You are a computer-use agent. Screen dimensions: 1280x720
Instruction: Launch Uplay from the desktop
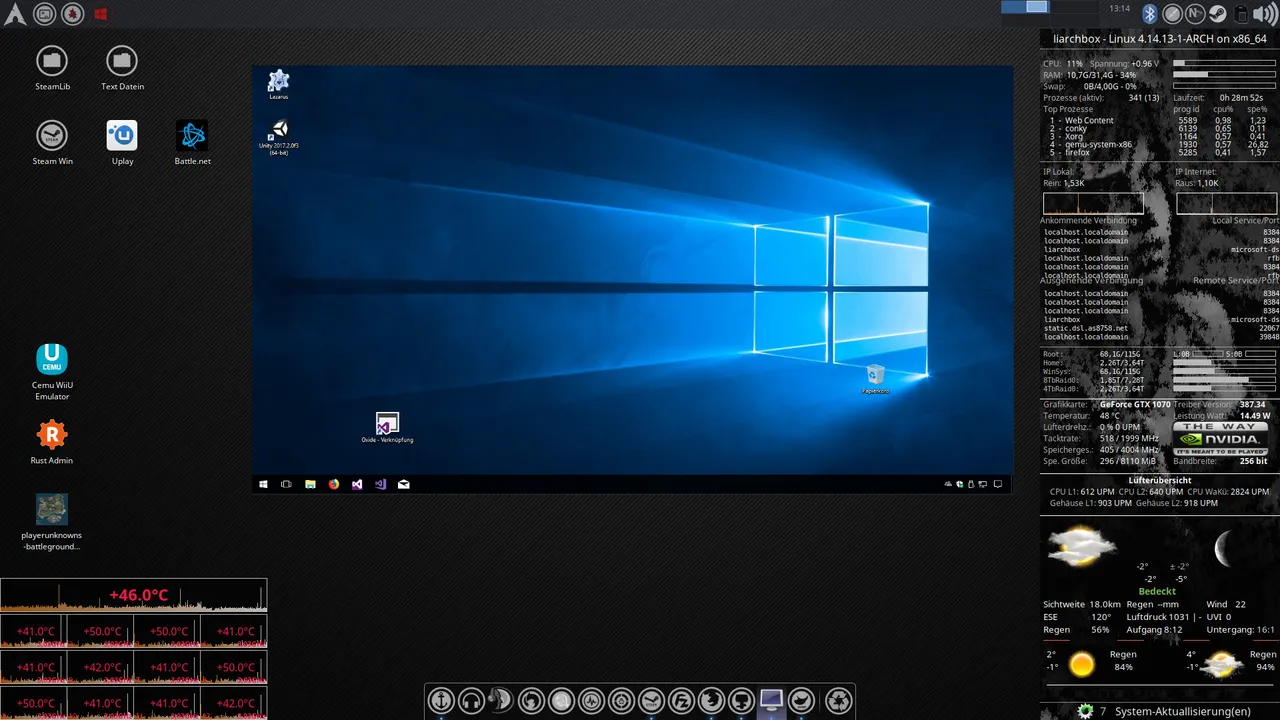[x=122, y=143]
